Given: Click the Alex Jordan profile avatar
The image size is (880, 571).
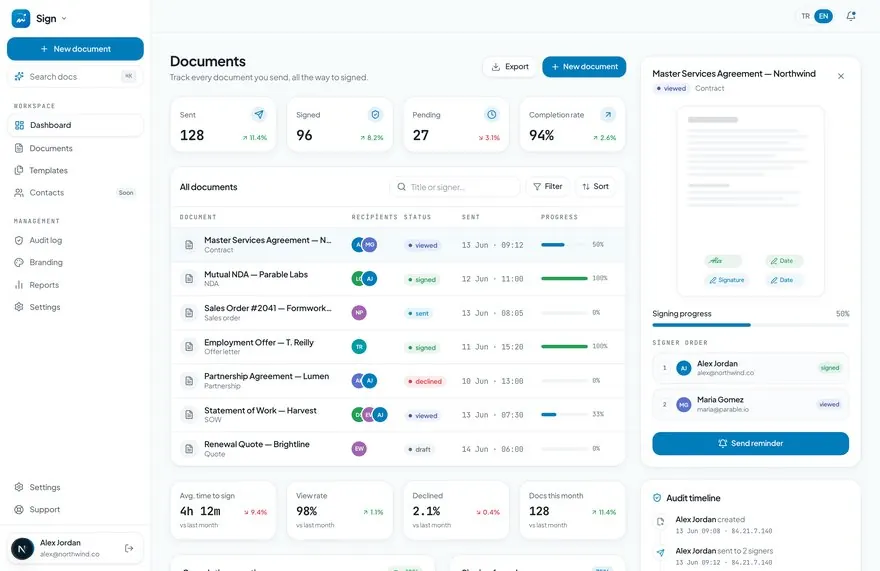Looking at the screenshot, I should click(22, 549).
